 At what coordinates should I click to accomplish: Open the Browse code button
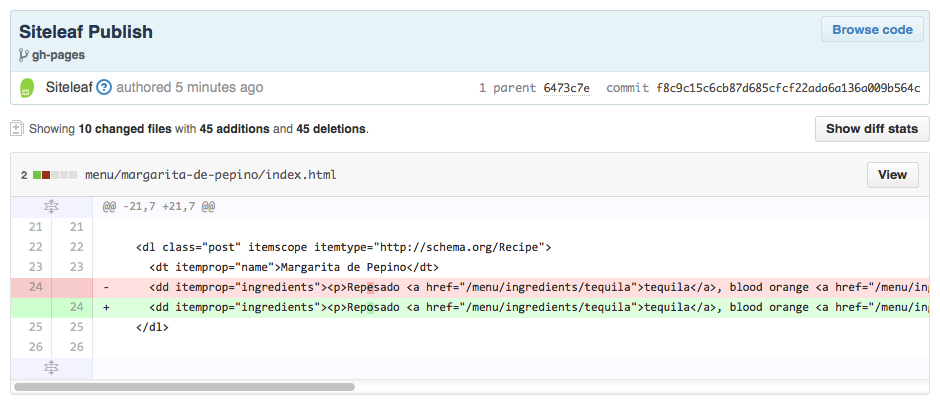click(872, 29)
